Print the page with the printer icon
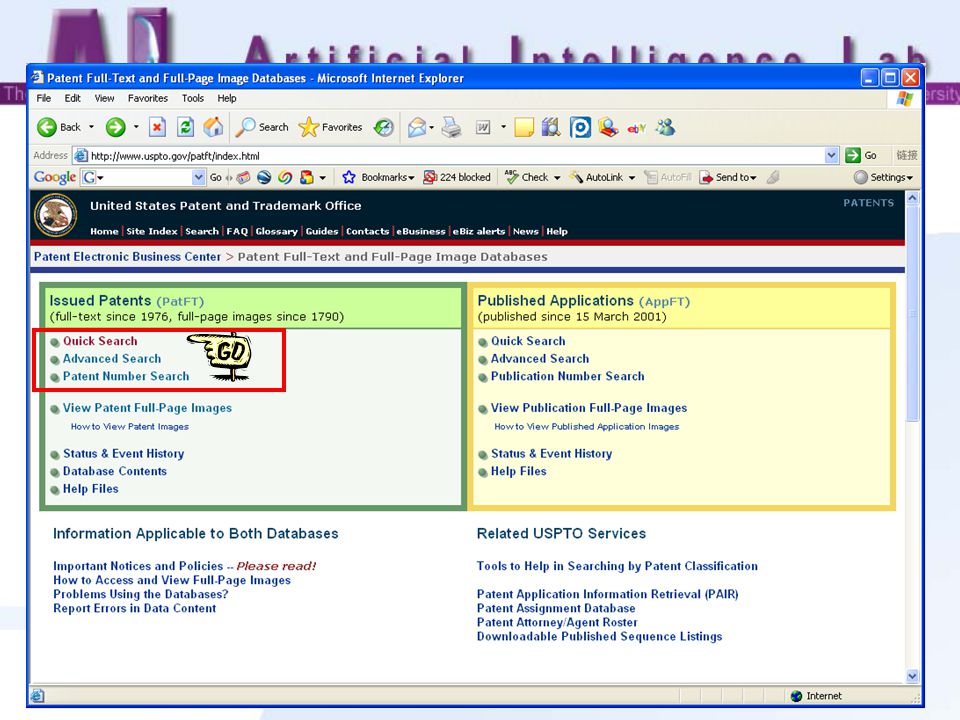 [x=452, y=127]
